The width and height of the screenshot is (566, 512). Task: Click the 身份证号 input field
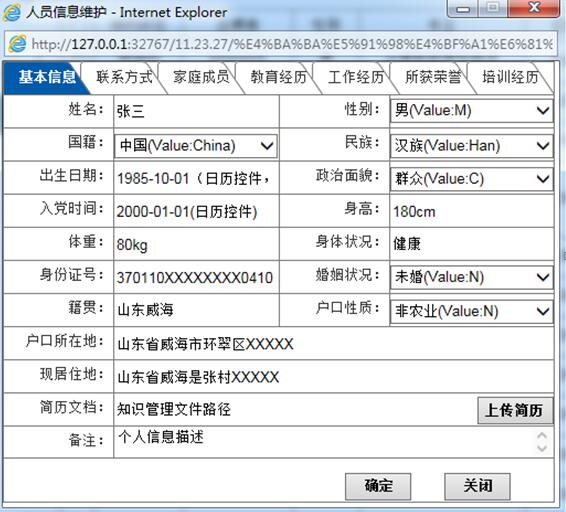point(196,278)
